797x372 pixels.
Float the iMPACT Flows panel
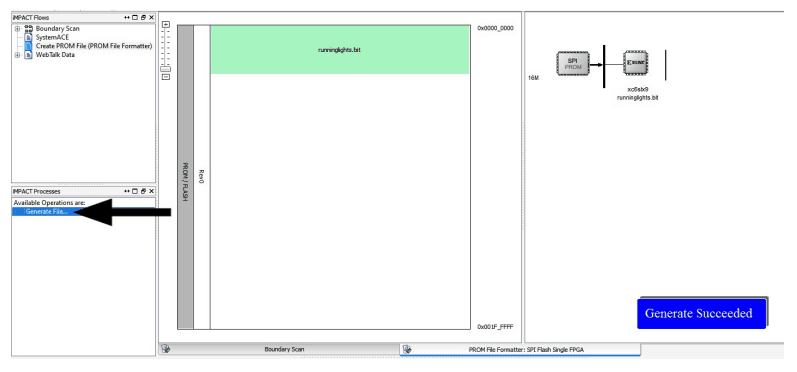(143, 18)
